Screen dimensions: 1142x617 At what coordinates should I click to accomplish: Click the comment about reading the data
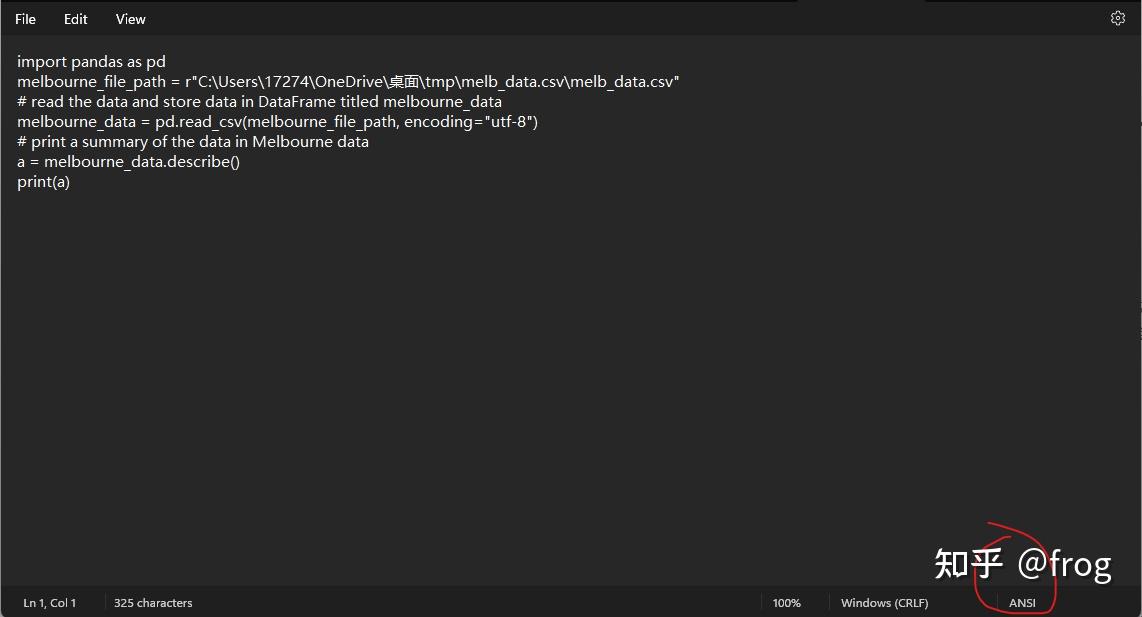pos(259,101)
